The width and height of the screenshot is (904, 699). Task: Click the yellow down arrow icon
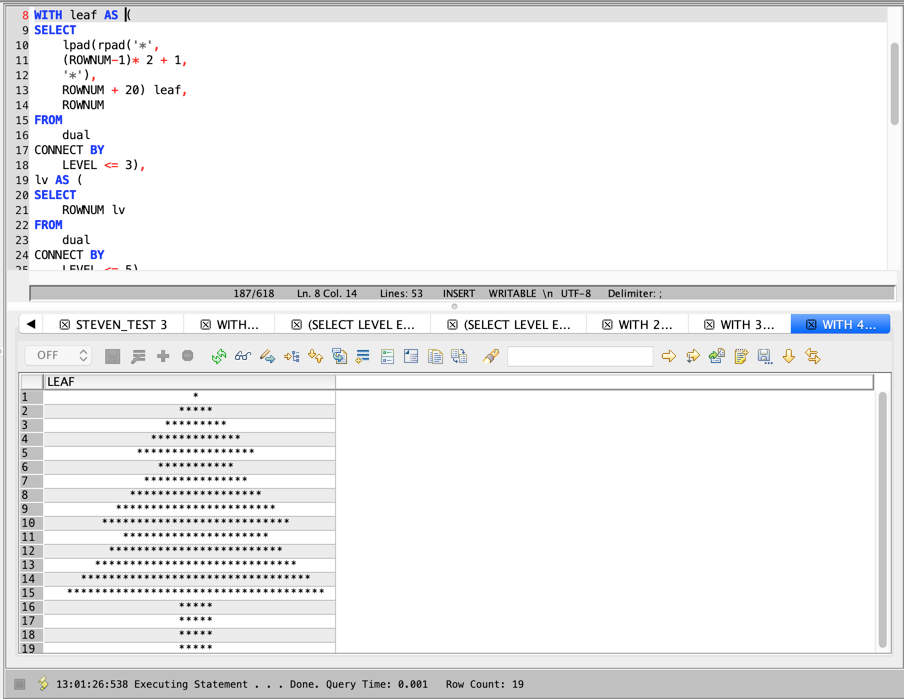[x=788, y=356]
